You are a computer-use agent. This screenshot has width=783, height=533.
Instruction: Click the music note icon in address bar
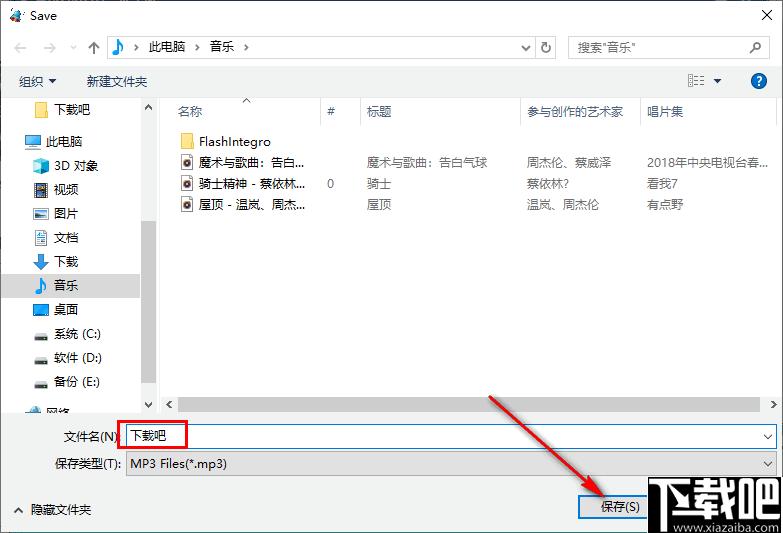[x=118, y=47]
